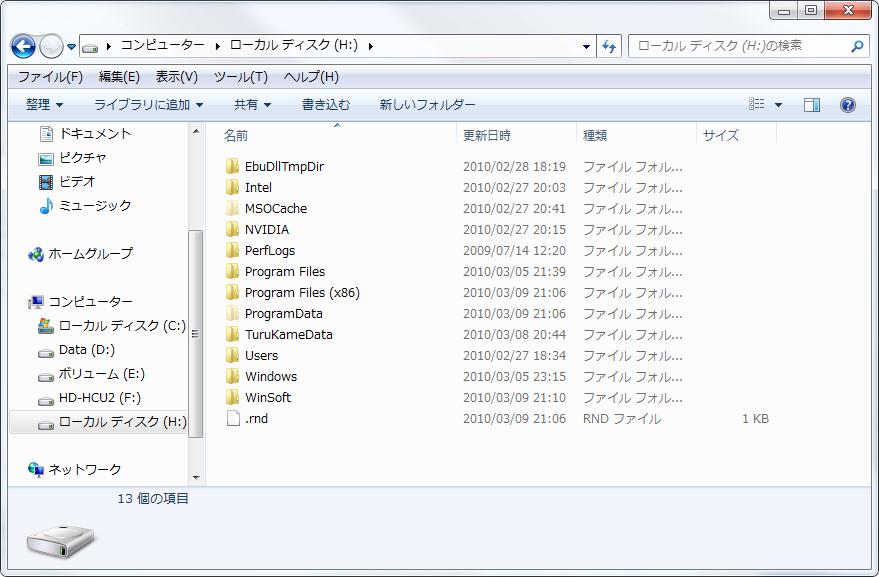Click the 書き込む button
The width and height of the screenshot is (879, 577).
click(x=326, y=105)
